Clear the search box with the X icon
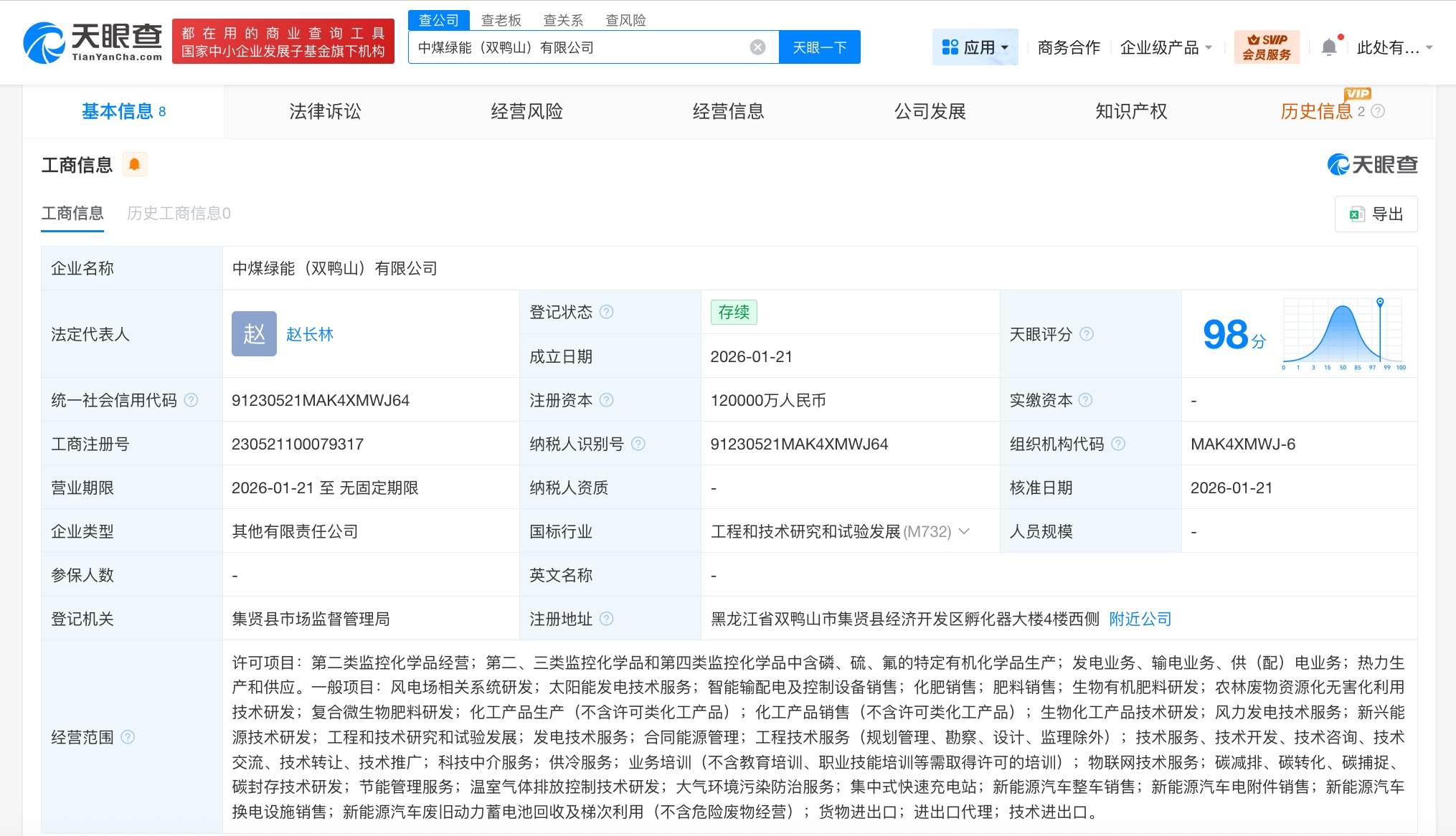This screenshot has width=1456, height=836. (x=757, y=47)
